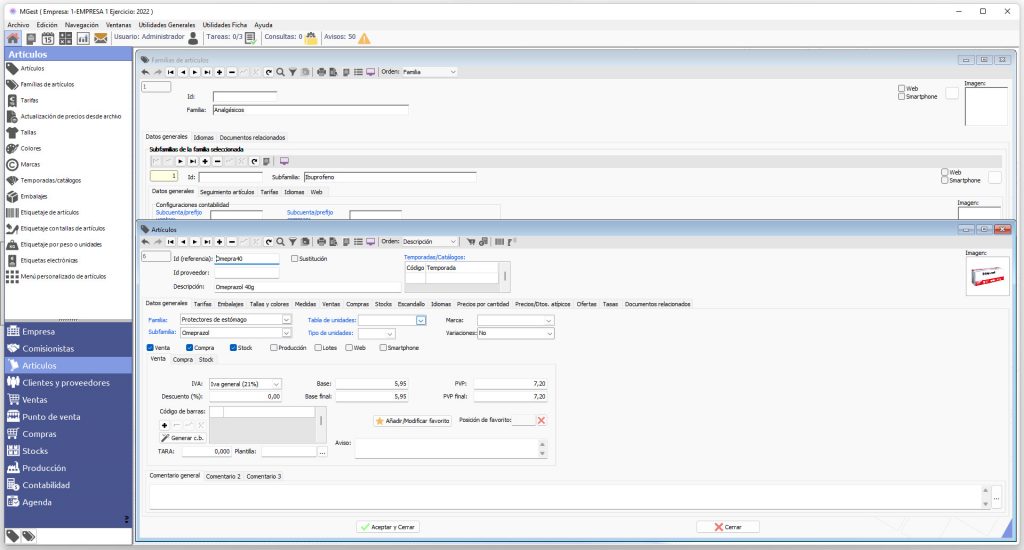Screen dimensions: 1024x550
Task: Click the filter funnel in Artículos toolbar
Action: (293, 242)
